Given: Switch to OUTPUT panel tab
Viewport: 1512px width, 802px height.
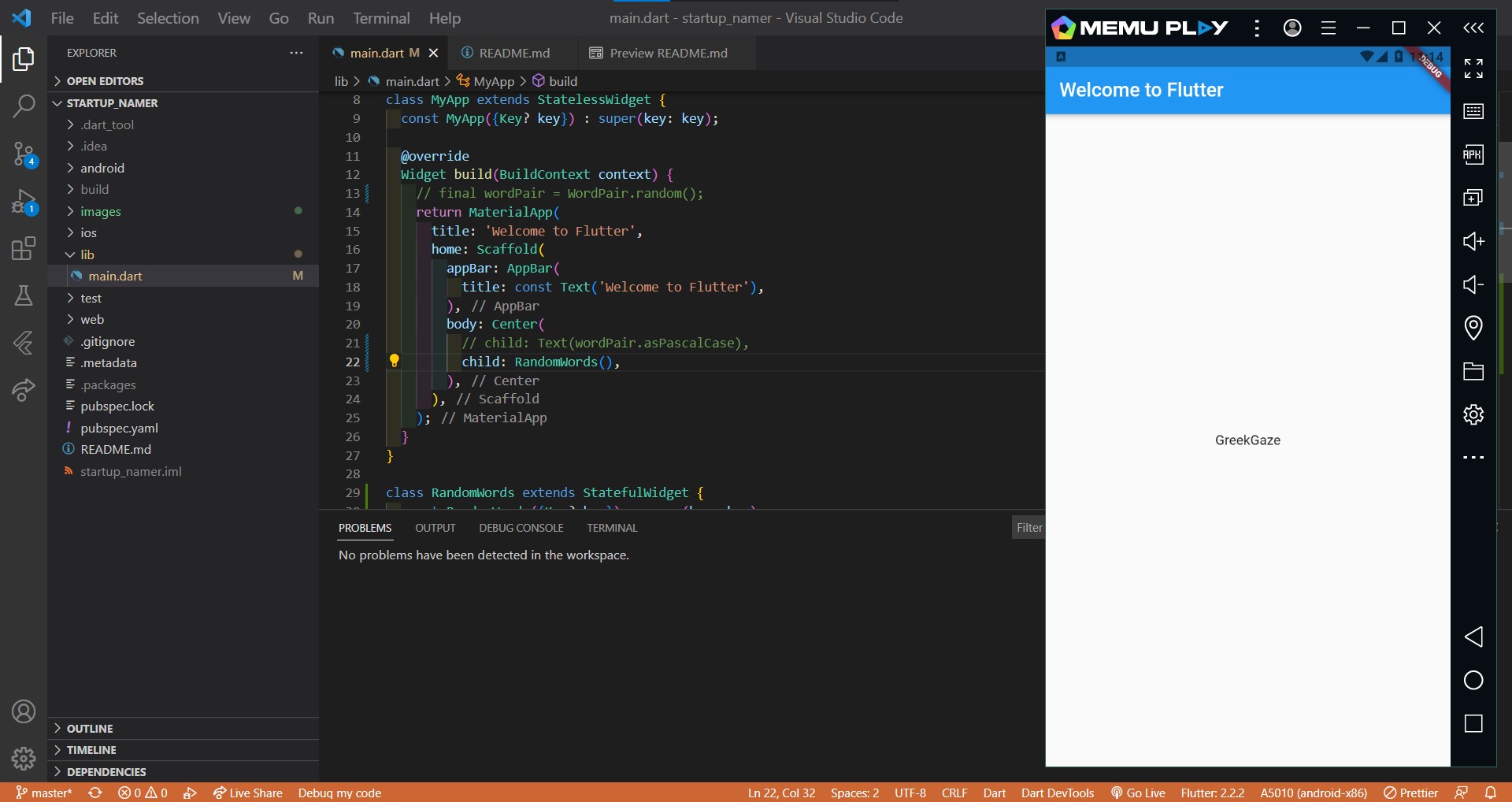Looking at the screenshot, I should 435,528.
